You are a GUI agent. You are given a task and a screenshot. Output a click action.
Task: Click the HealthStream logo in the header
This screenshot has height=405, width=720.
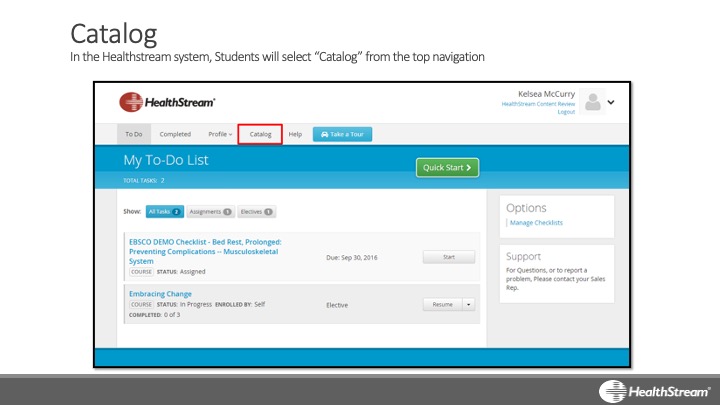(167, 102)
